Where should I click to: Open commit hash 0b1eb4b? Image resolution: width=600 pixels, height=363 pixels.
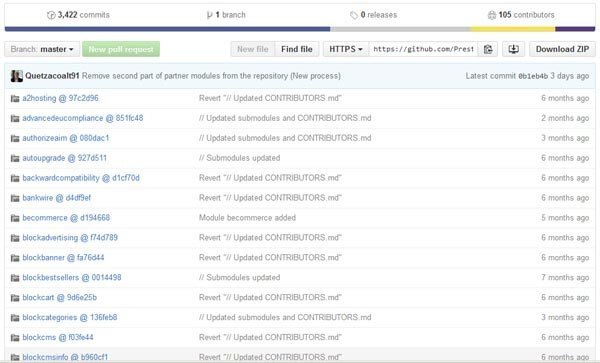coord(533,76)
